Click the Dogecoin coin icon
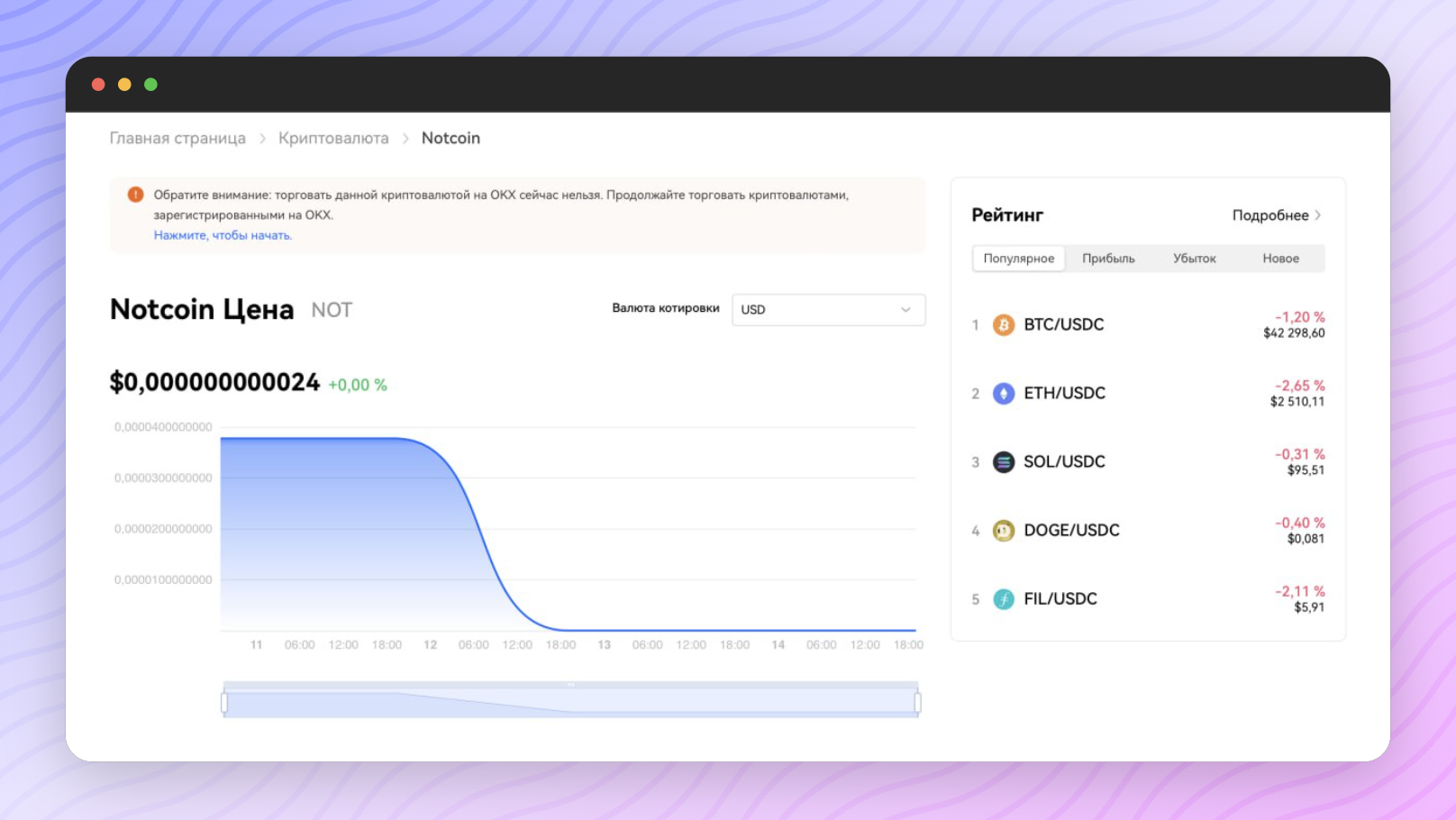Screen dimensions: 1456x820 pos(1003,531)
